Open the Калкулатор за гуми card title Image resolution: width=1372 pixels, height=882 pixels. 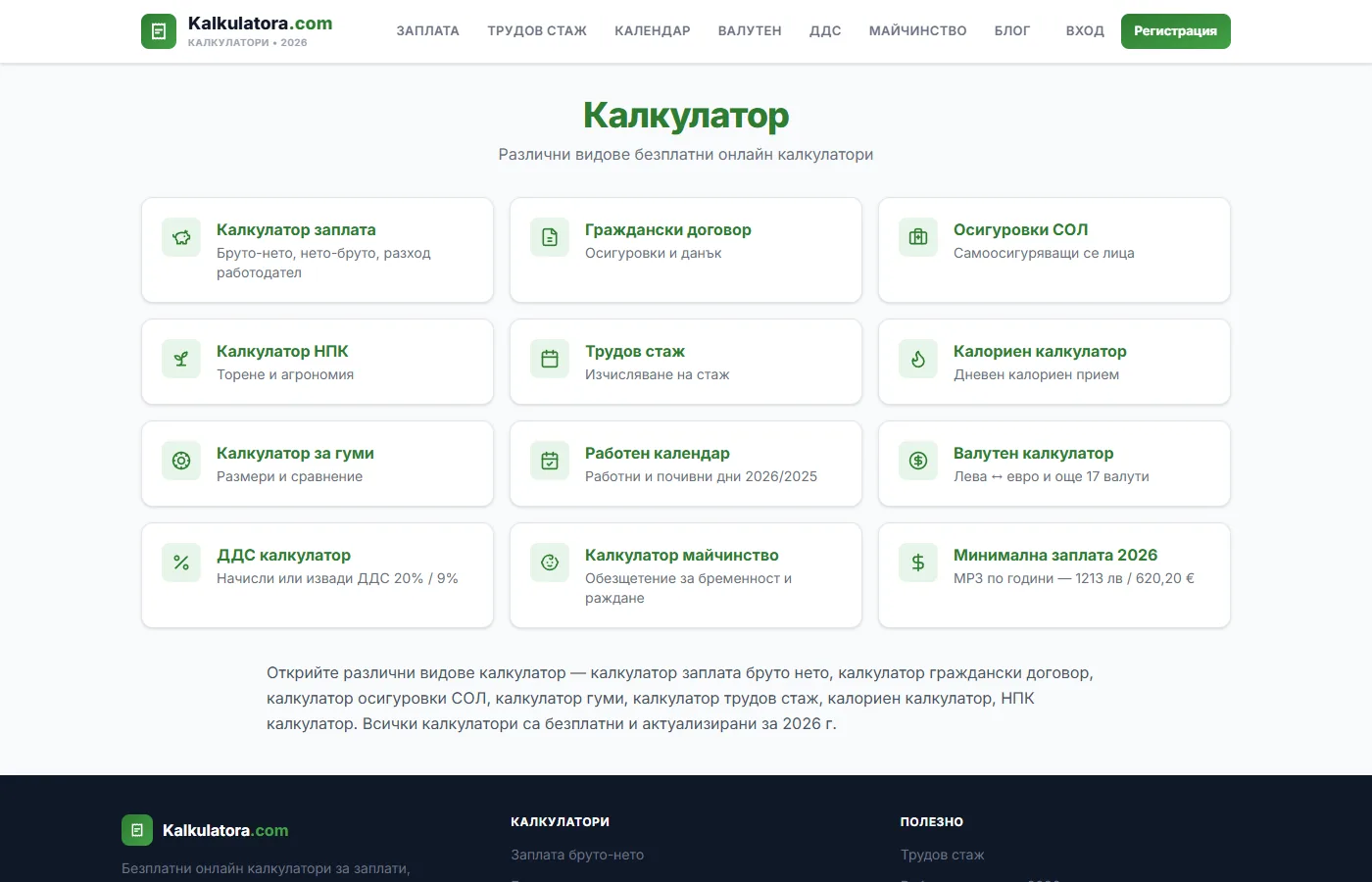[295, 453]
